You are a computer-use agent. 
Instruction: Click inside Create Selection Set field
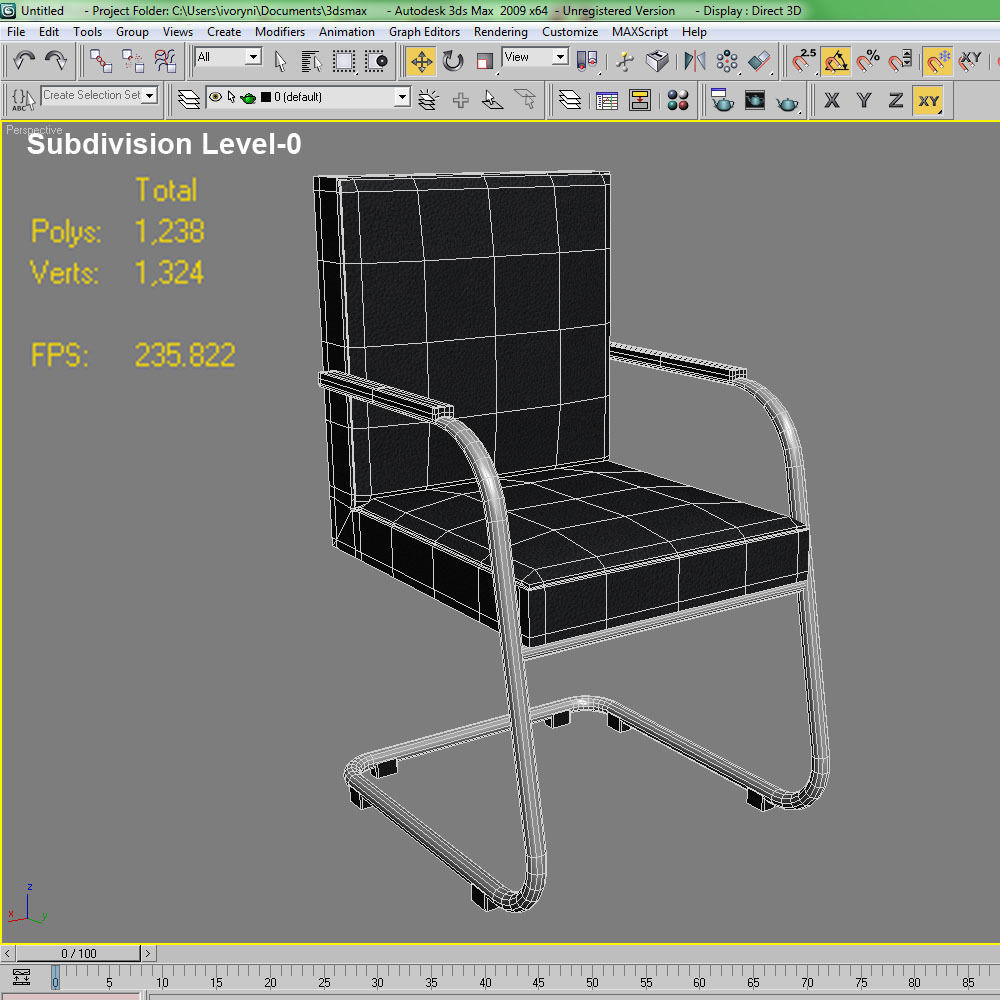point(92,95)
